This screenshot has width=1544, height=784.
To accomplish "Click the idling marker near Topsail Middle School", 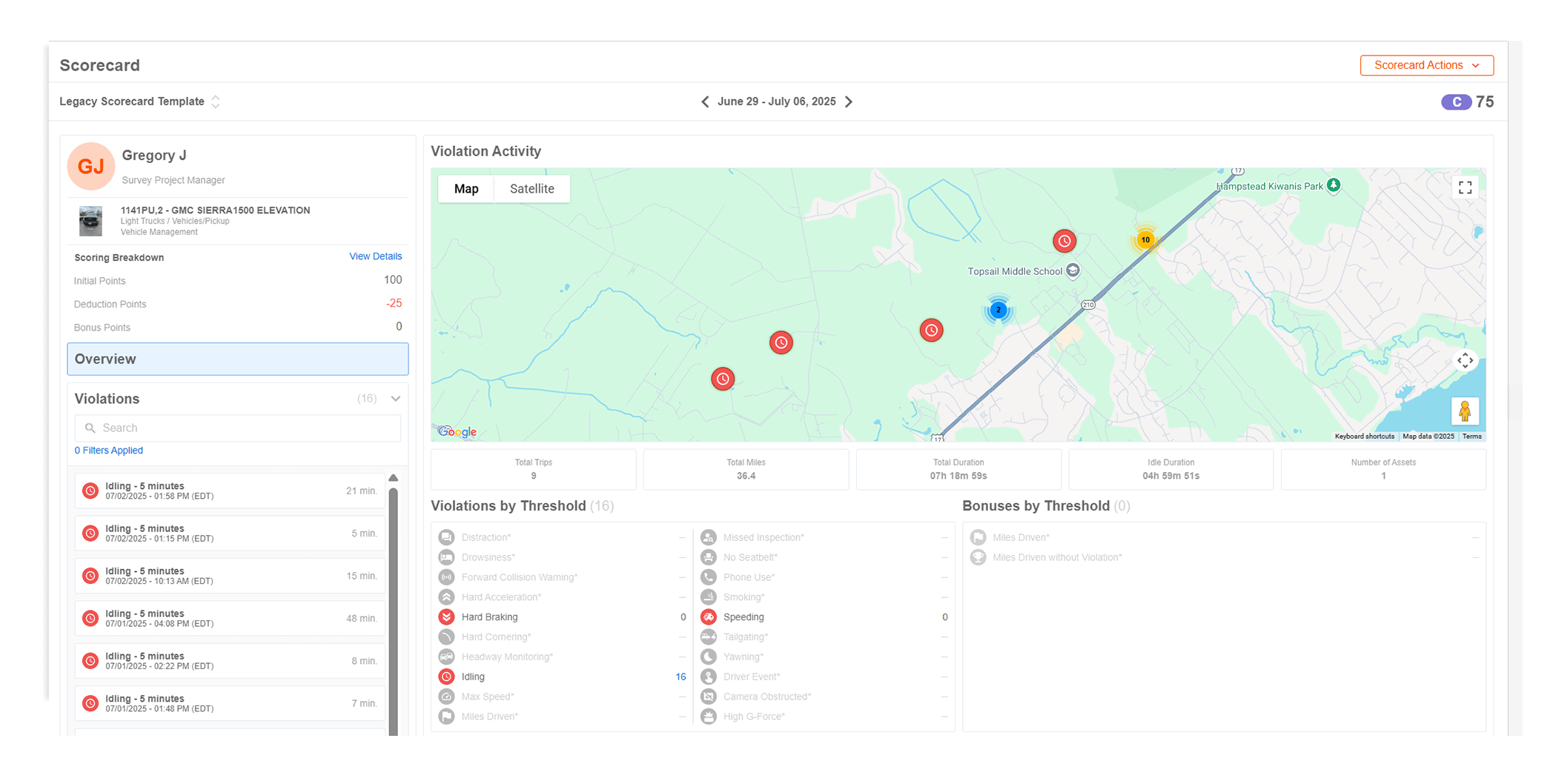I will (1064, 241).
